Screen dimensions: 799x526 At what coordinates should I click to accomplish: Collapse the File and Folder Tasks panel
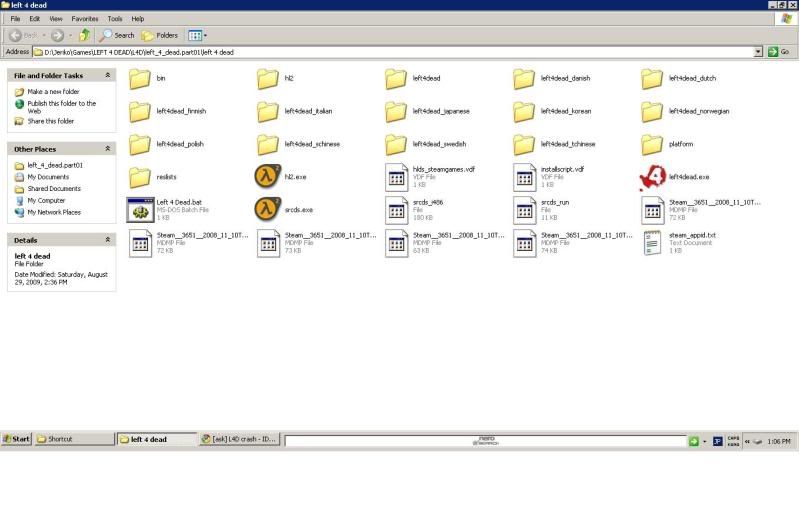pos(108,75)
